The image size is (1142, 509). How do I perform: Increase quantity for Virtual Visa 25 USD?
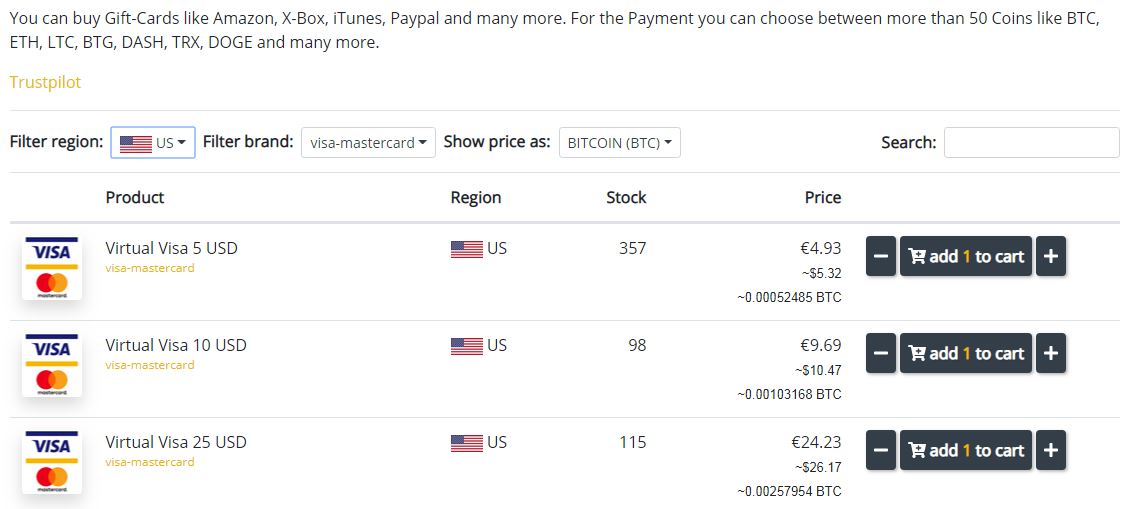(1050, 450)
